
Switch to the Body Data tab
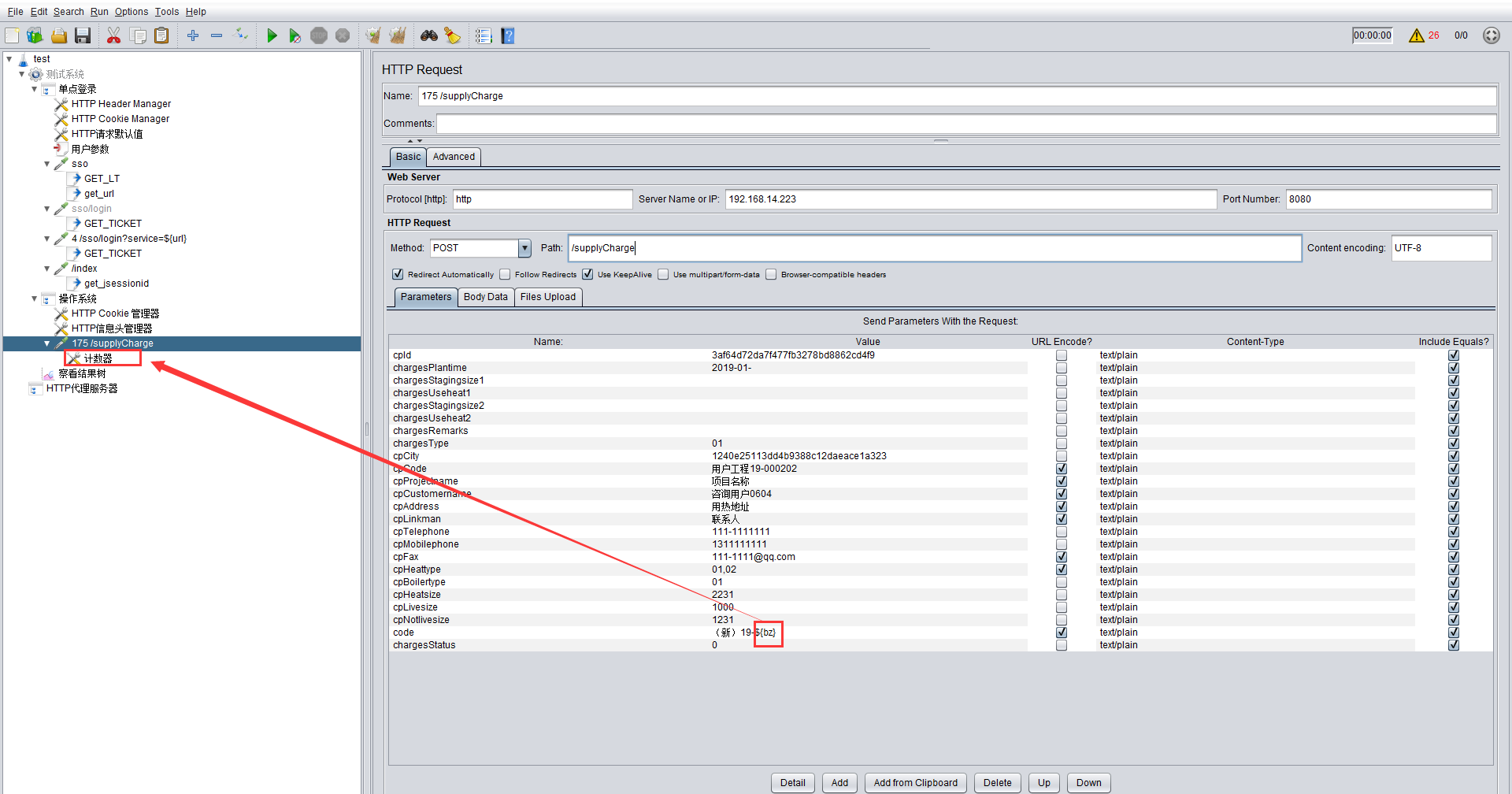tap(486, 297)
